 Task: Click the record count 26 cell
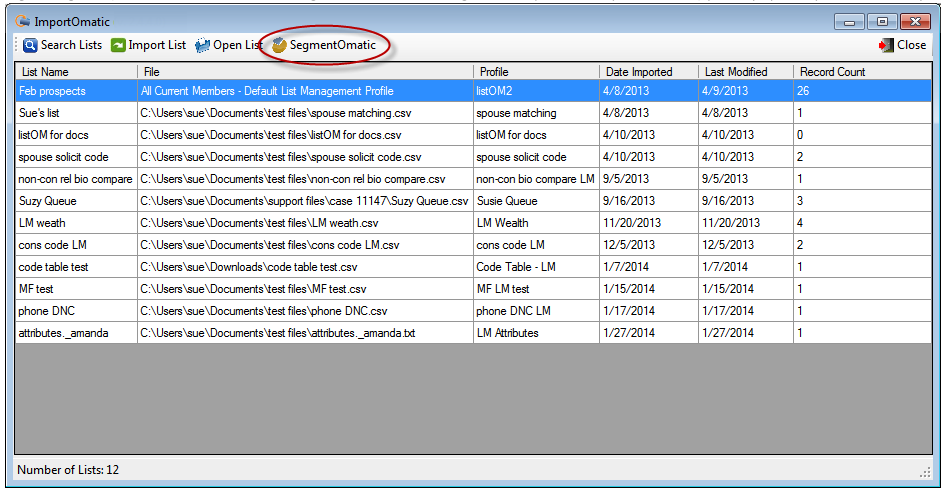click(862, 91)
